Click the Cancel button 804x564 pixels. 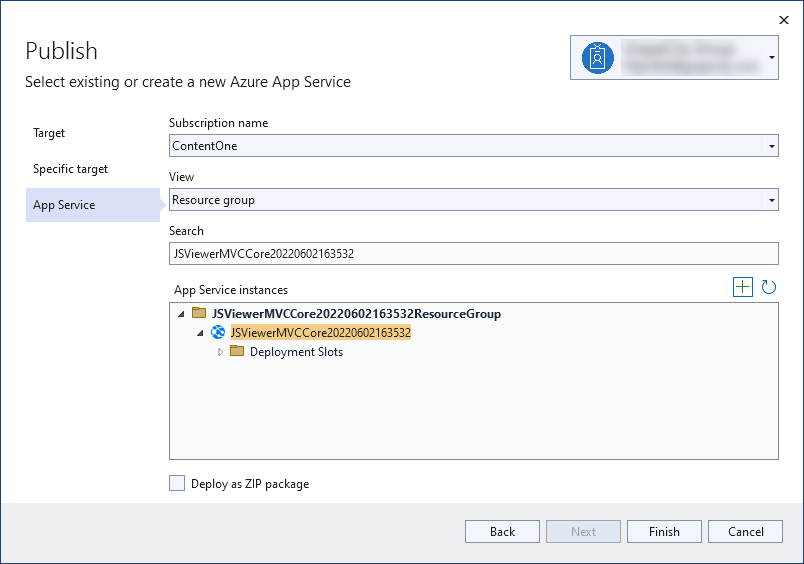(x=745, y=531)
